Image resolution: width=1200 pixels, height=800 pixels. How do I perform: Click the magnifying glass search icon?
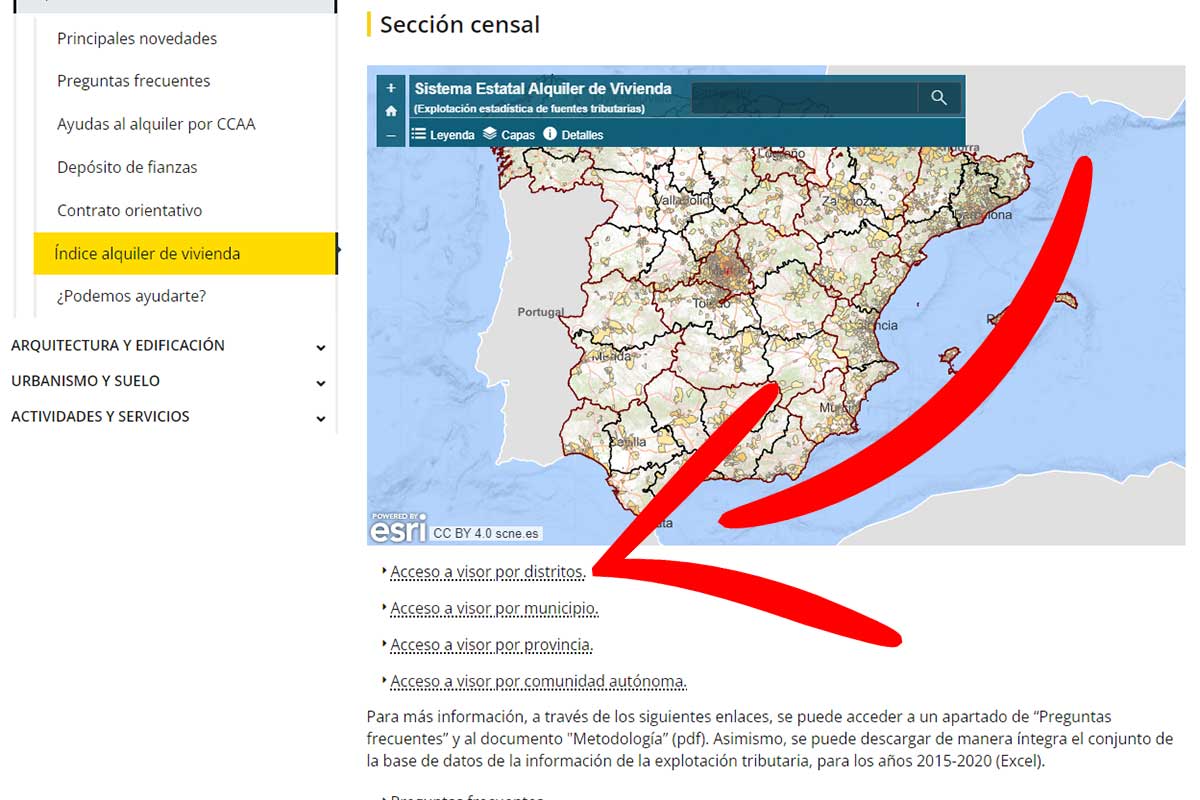(x=938, y=97)
